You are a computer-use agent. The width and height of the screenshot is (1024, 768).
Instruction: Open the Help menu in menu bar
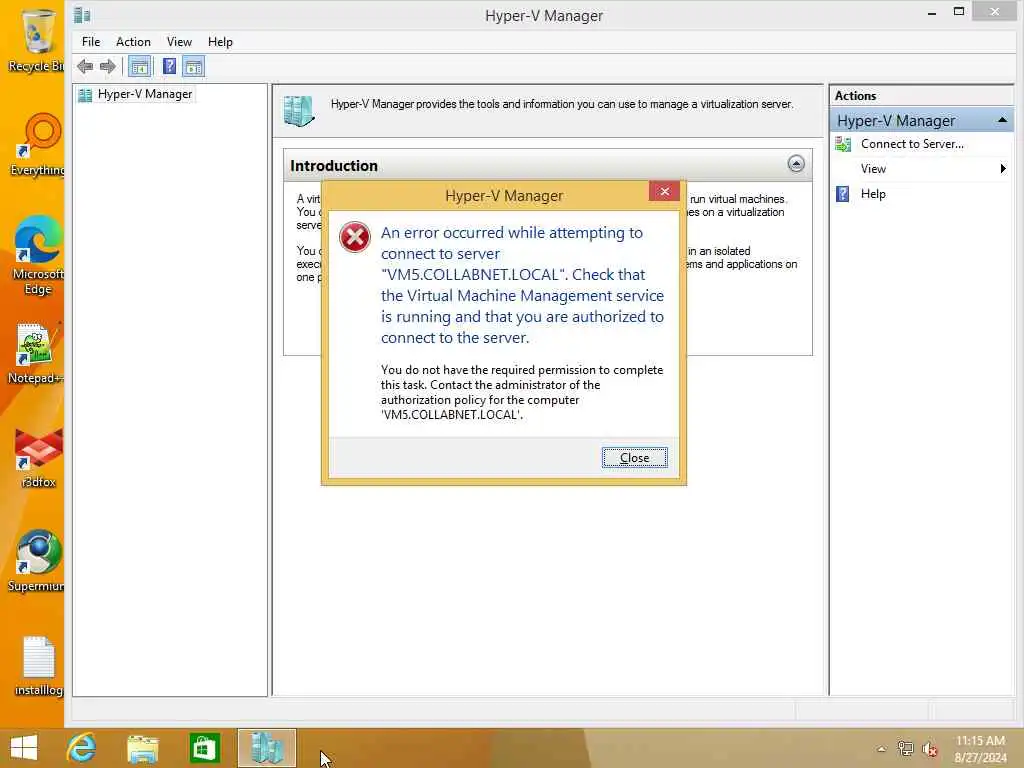pos(220,42)
